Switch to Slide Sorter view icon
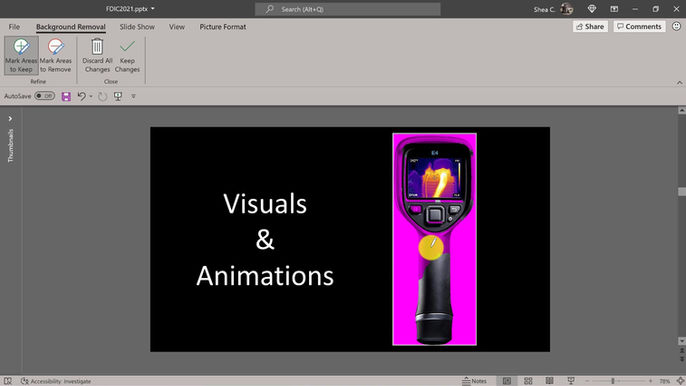This screenshot has width=686, height=386. [x=528, y=381]
